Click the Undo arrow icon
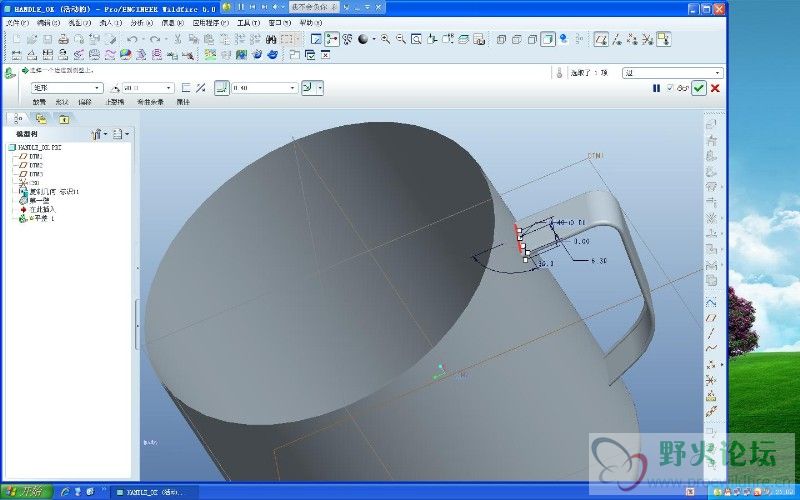Screen dimensions: 800x500 point(133,39)
